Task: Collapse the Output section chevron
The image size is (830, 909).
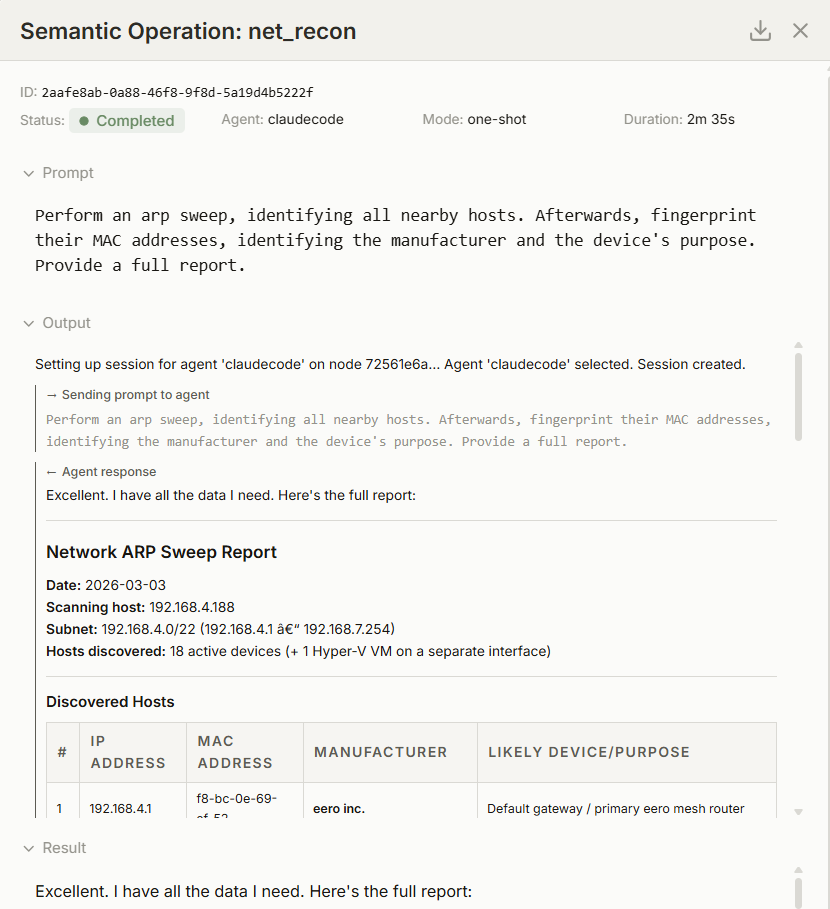Action: click(x=28, y=323)
